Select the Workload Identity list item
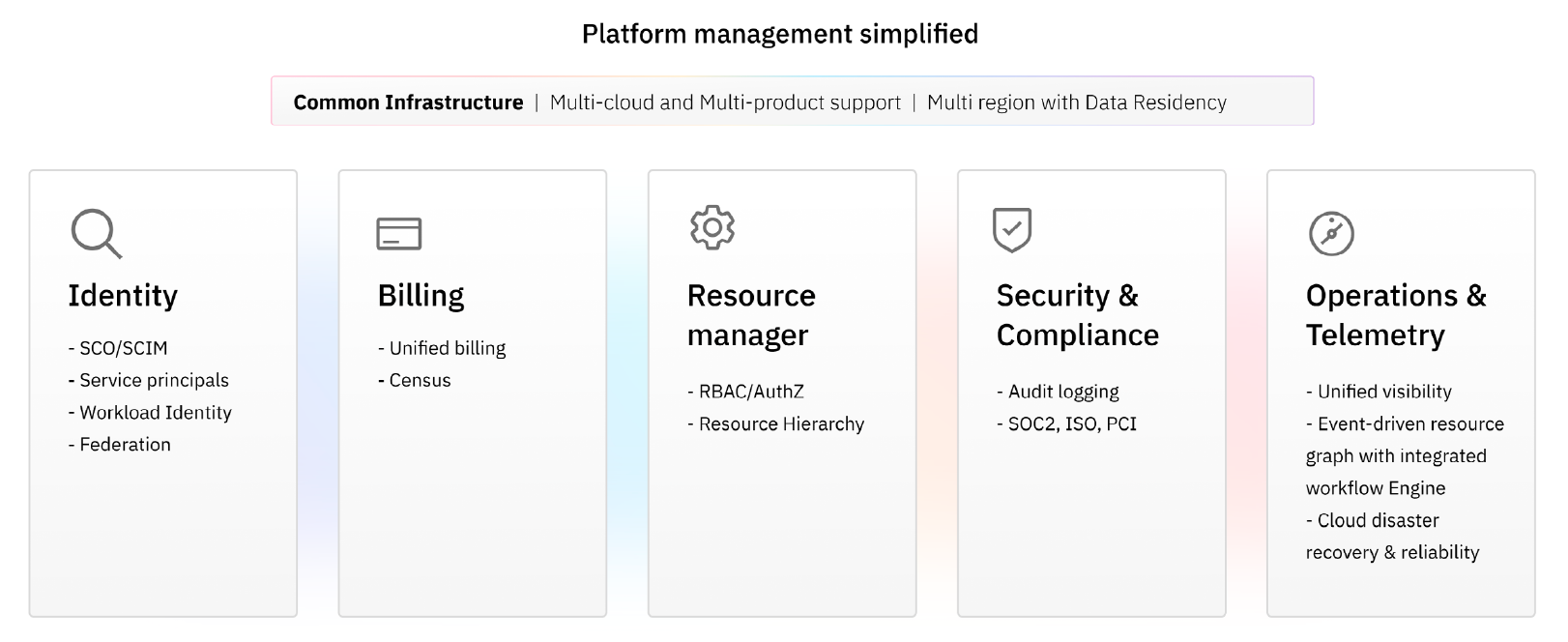The image size is (1568, 642). click(x=155, y=413)
